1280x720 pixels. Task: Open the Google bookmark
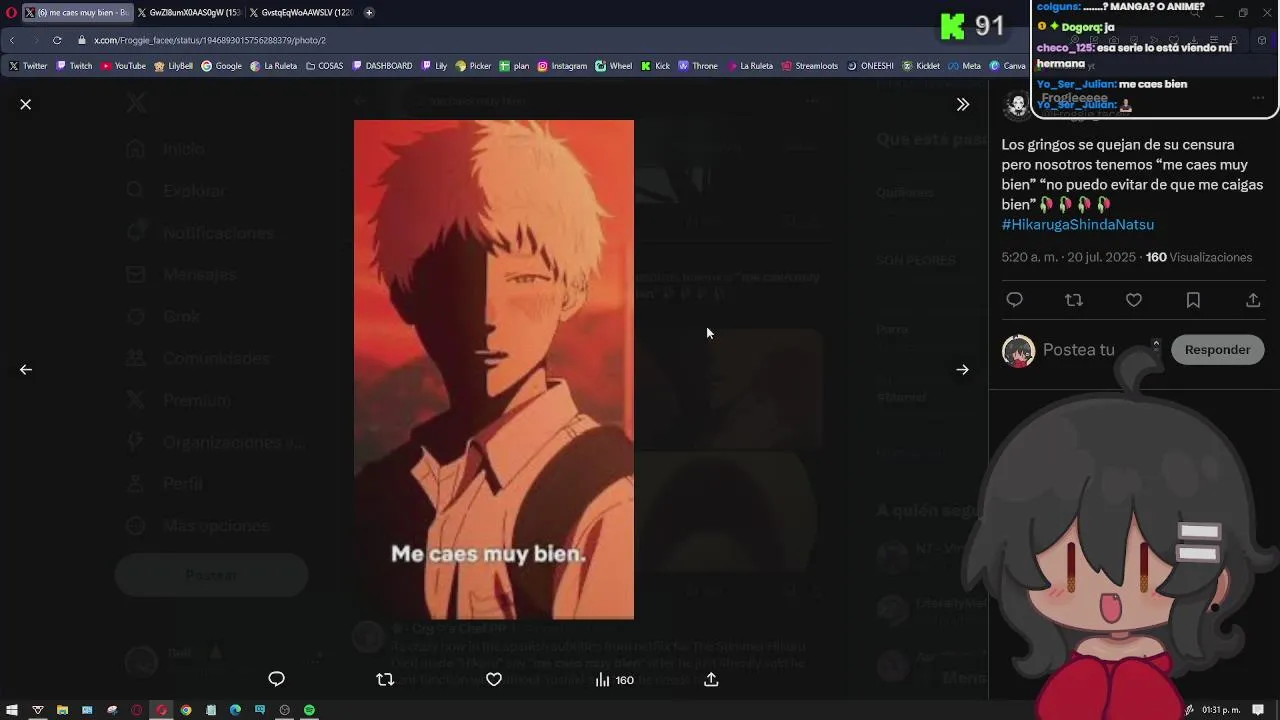tap(221, 66)
